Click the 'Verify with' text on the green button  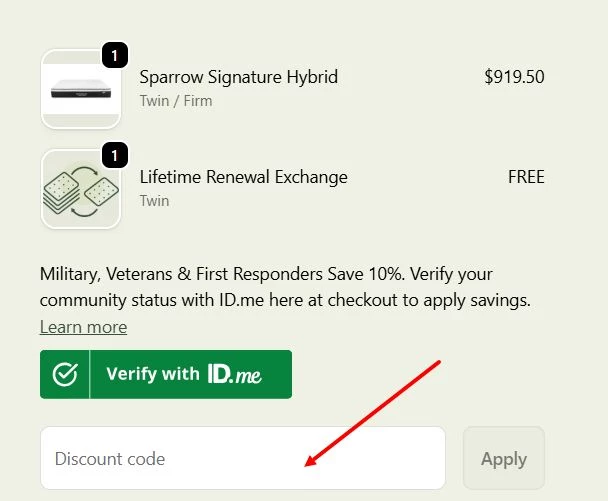pyautogui.click(x=152, y=374)
